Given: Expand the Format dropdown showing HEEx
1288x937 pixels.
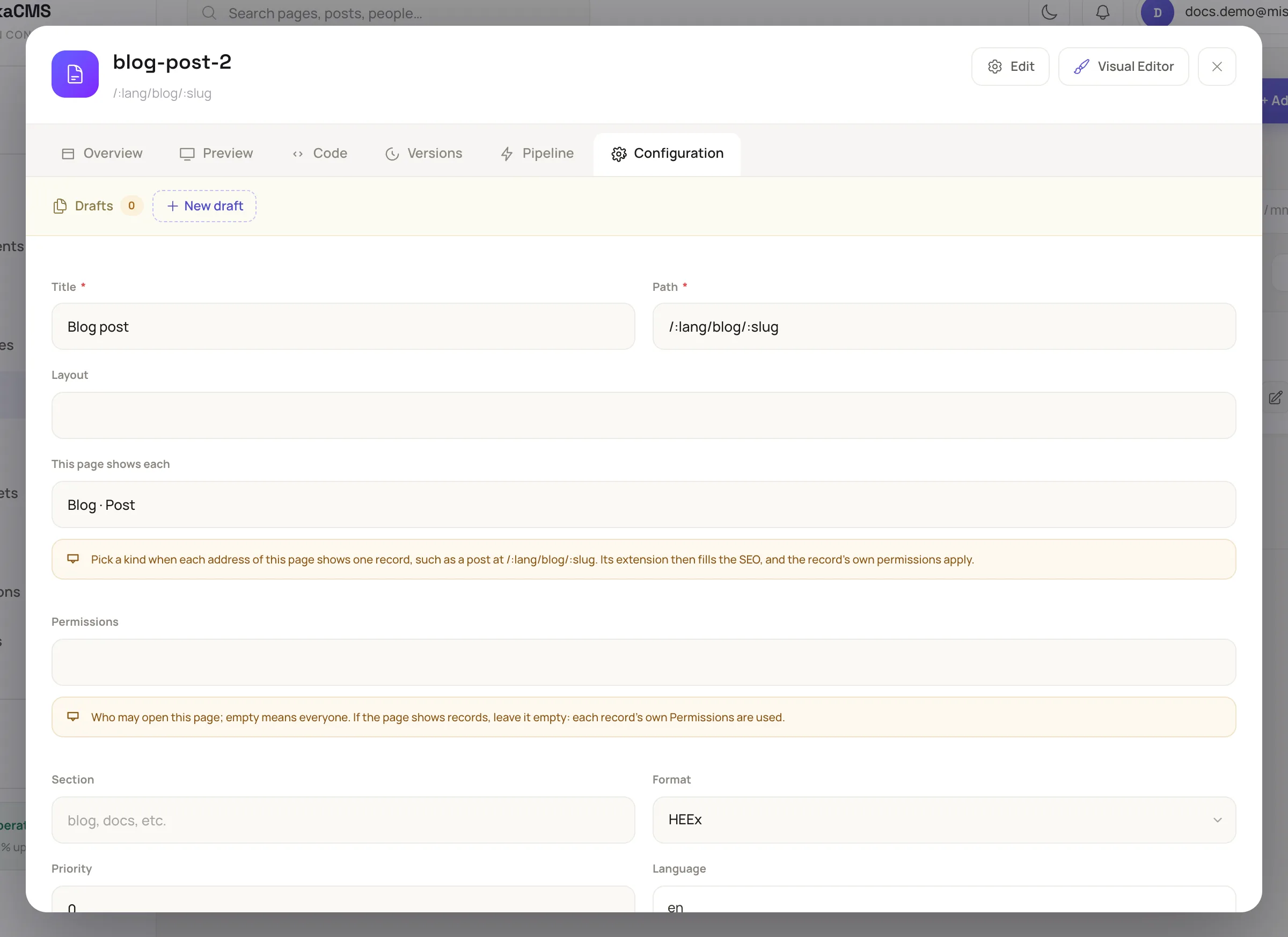Looking at the screenshot, I should [x=943, y=819].
